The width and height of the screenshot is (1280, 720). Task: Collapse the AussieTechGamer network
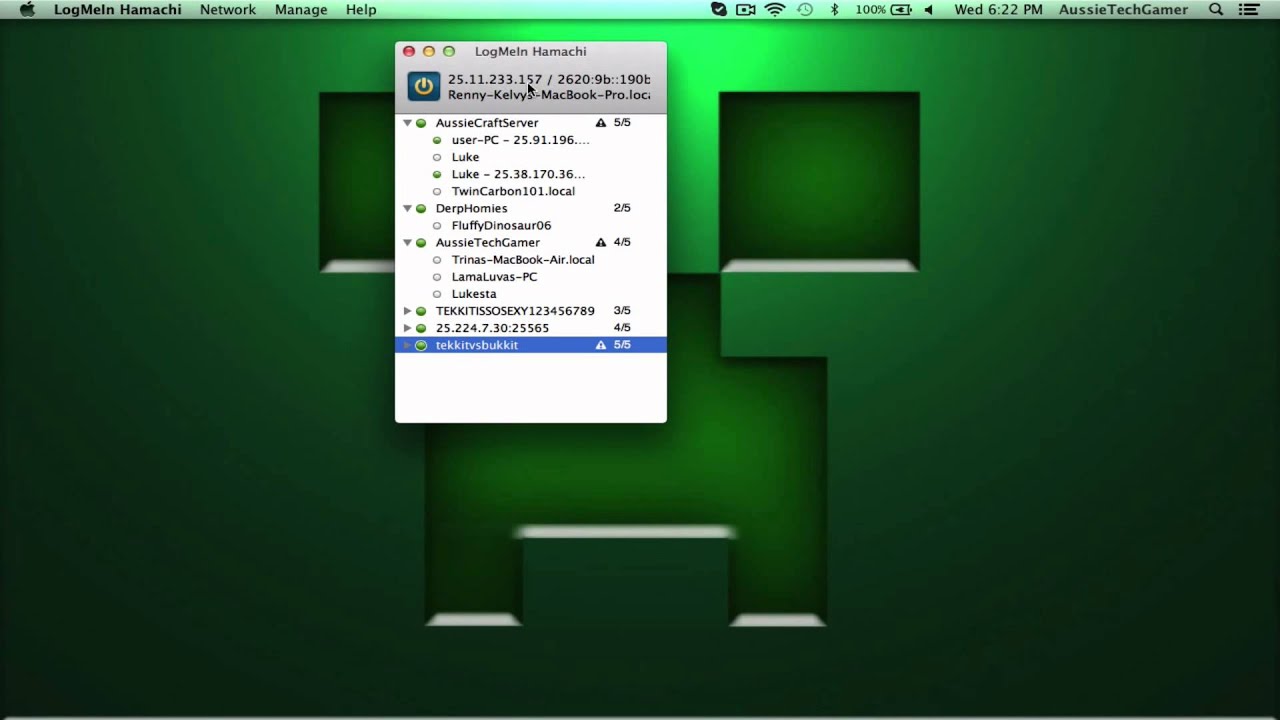[x=407, y=242]
